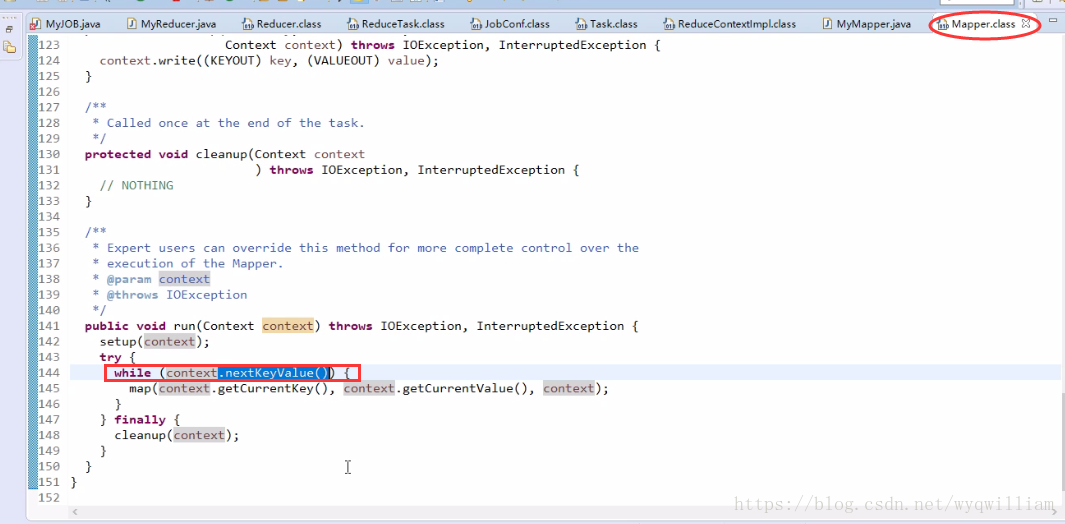Image resolution: width=1065 pixels, height=524 pixels.
Task: Click 'Called once at the end' comment
Action: coord(236,123)
